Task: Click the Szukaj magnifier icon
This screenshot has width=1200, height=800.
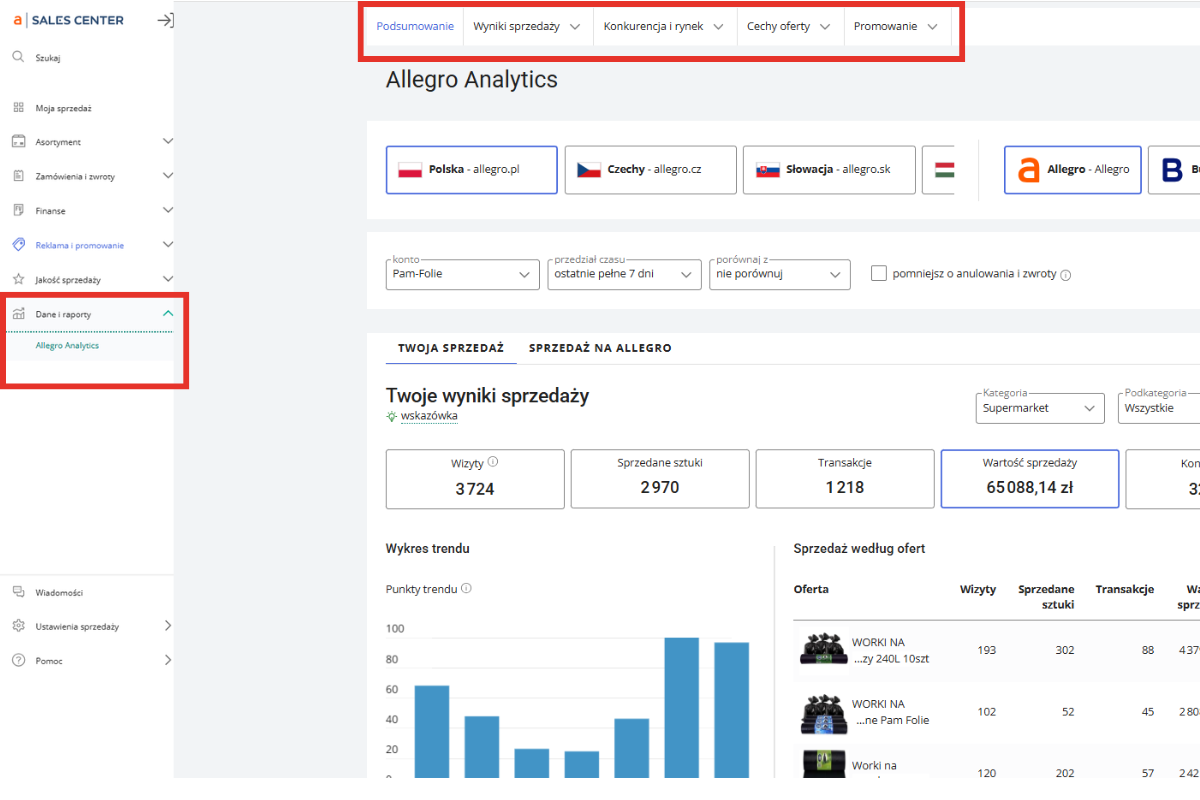Action: [18, 58]
